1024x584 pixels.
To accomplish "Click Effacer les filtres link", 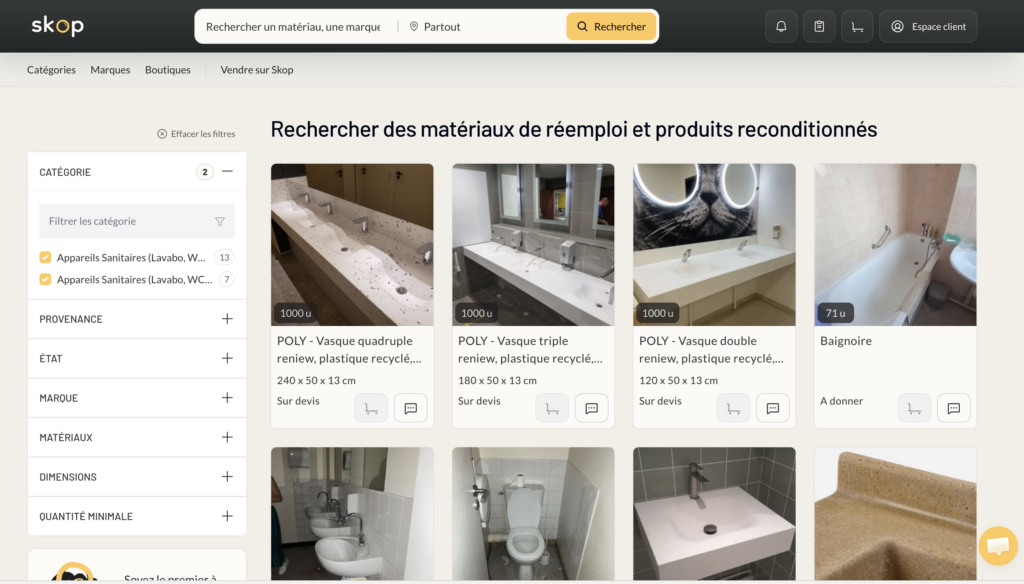I will pos(196,134).
